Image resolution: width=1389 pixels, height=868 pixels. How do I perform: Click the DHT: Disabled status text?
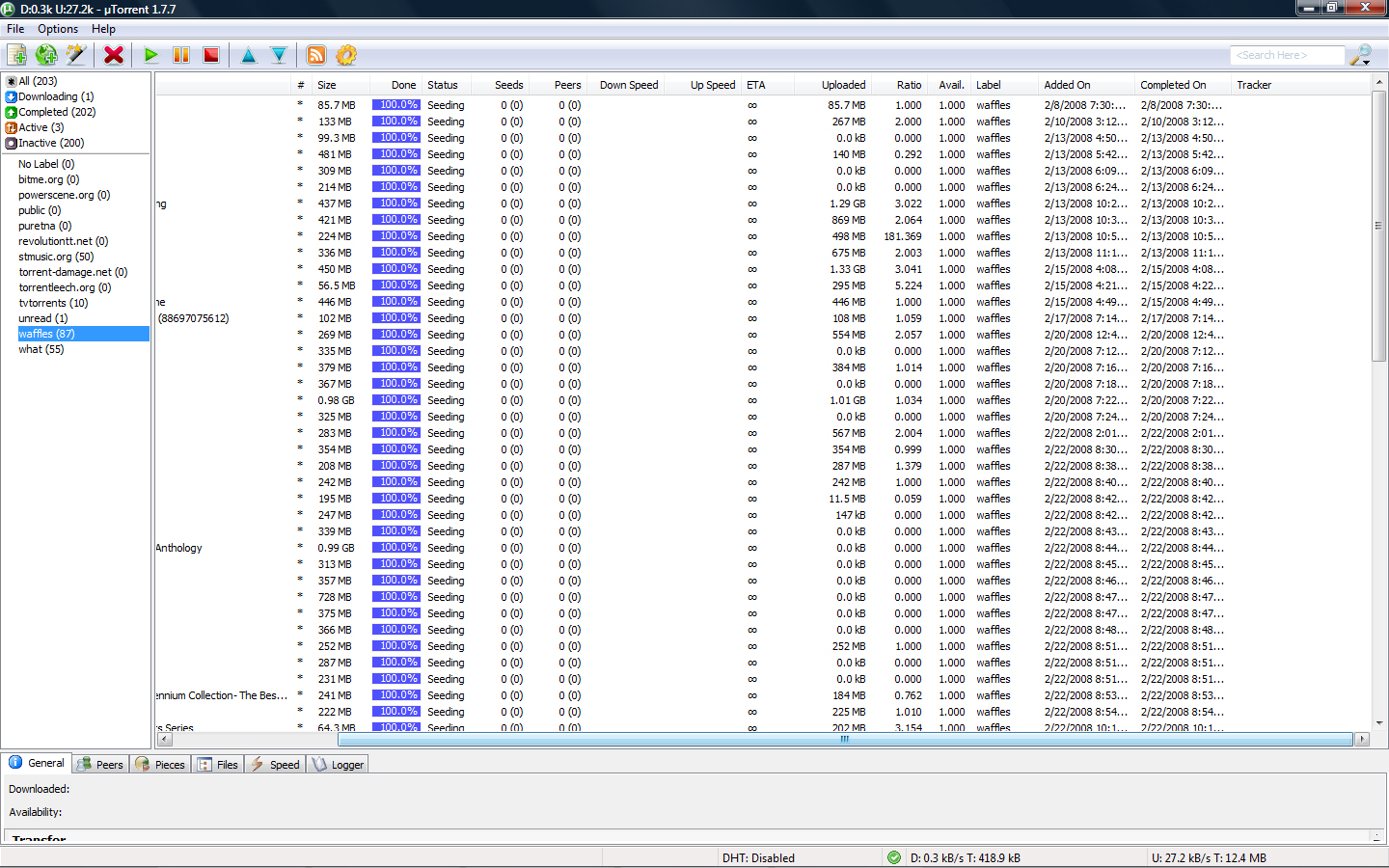pyautogui.click(x=758, y=857)
